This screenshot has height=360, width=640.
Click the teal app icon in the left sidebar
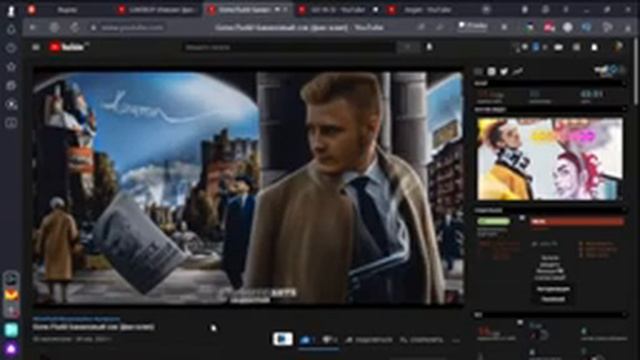coord(11,329)
